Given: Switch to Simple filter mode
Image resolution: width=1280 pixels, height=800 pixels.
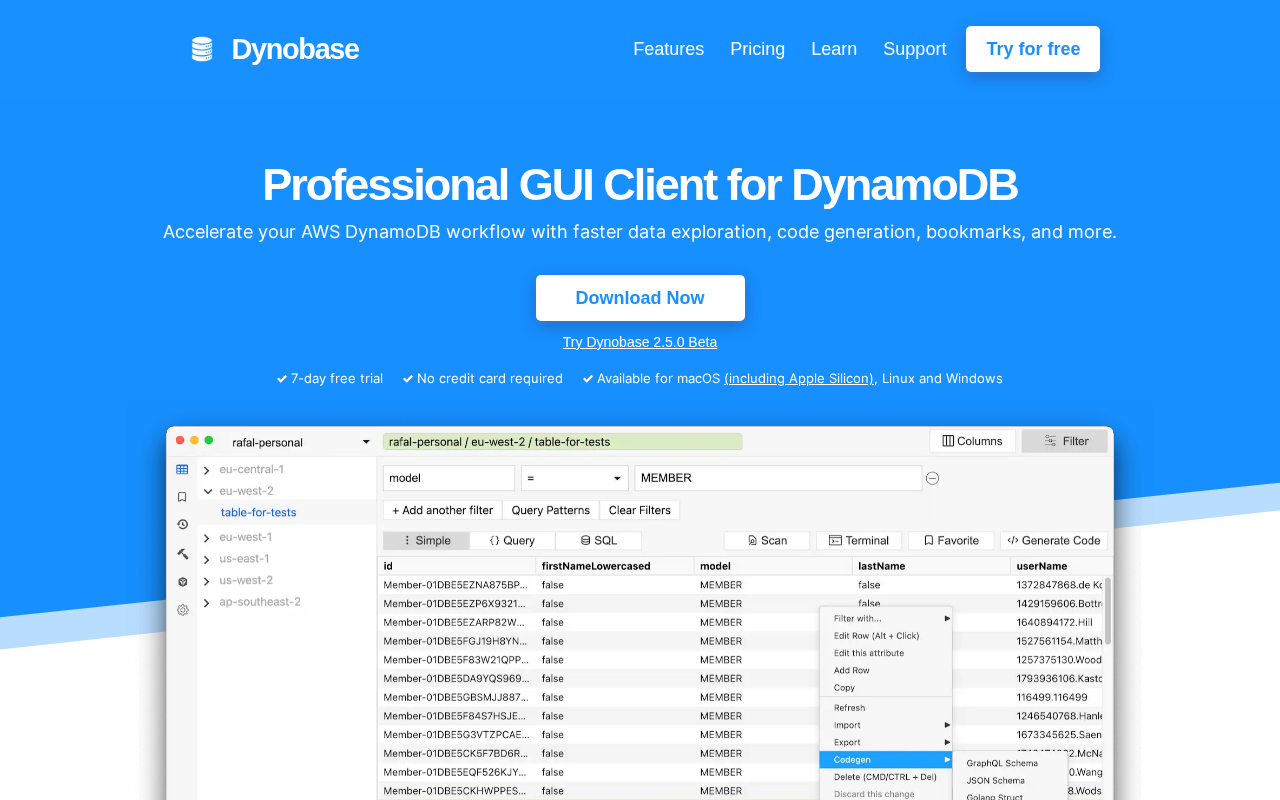Looking at the screenshot, I should click(426, 540).
